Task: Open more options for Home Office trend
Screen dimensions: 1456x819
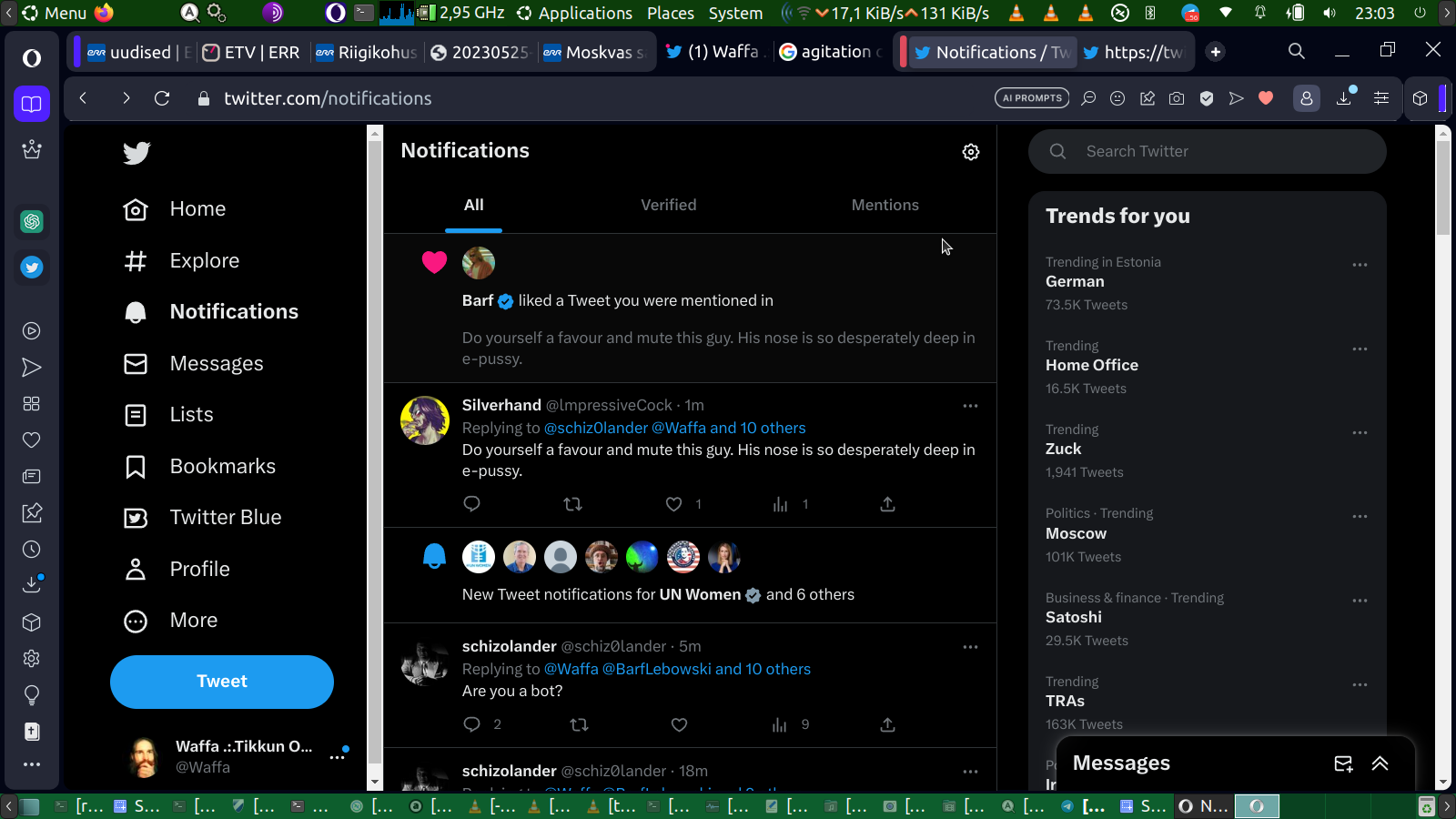Action: coord(1360,349)
